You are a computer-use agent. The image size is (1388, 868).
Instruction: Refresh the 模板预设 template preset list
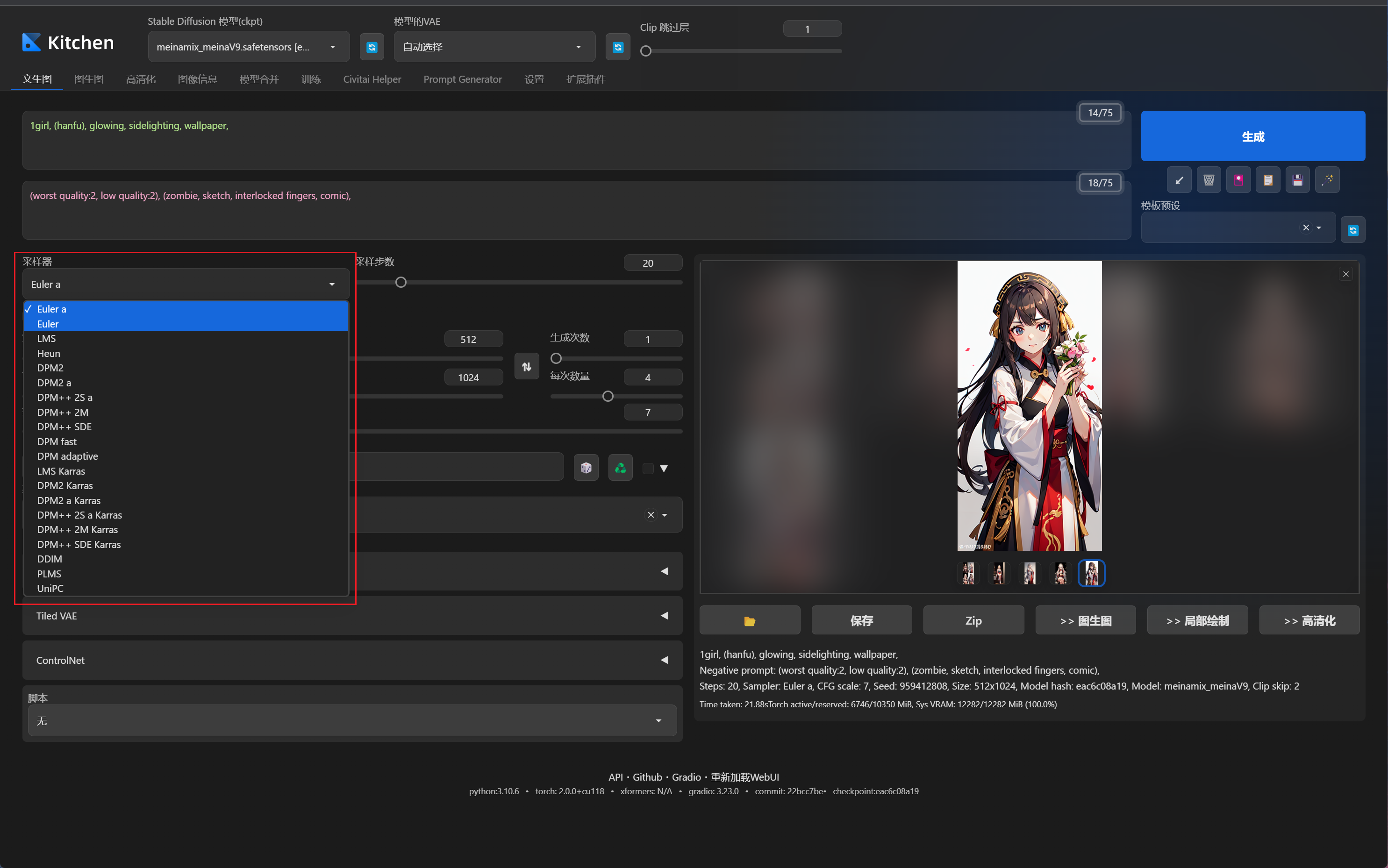click(x=1353, y=230)
